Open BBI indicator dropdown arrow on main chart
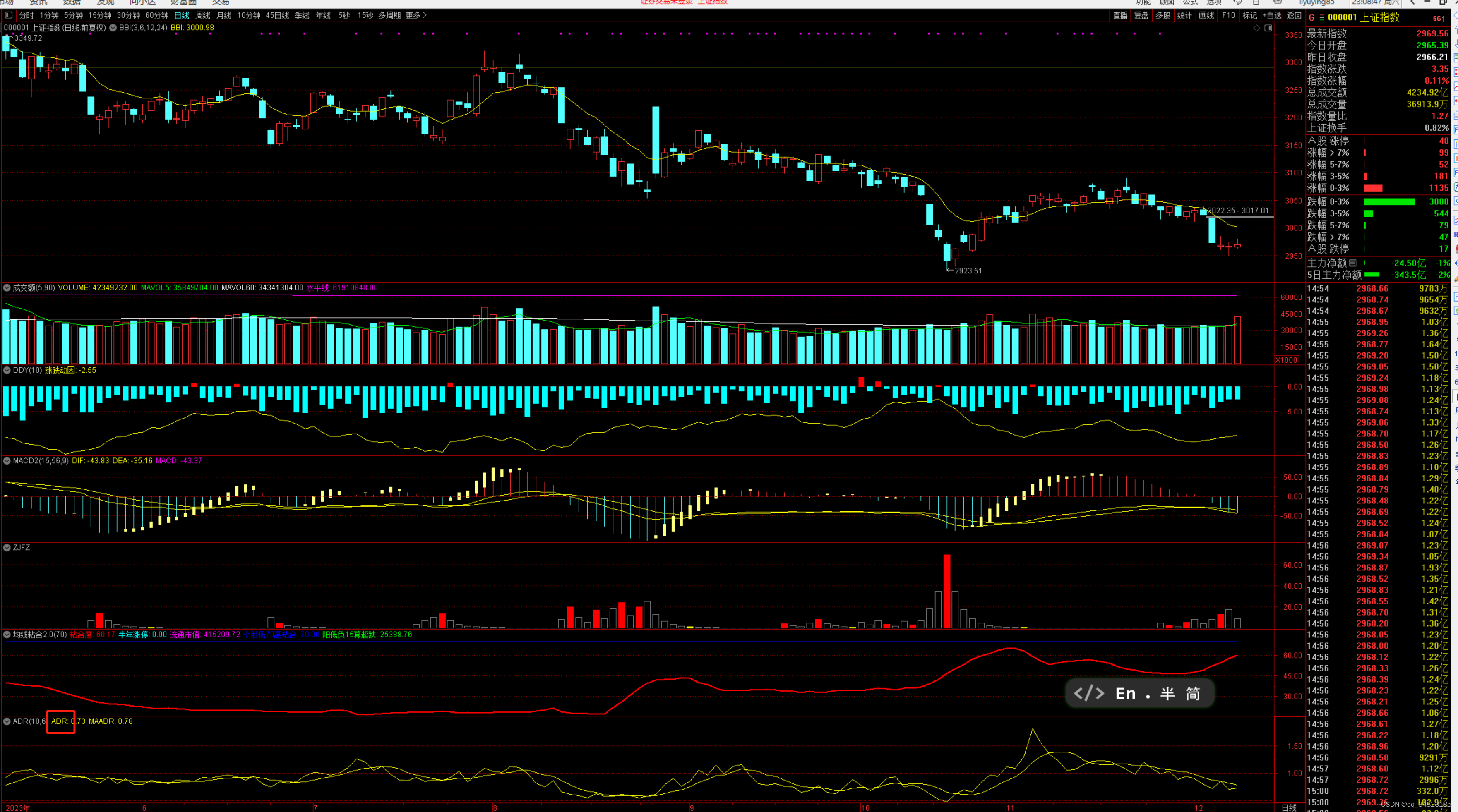1458x812 pixels. 113,28
